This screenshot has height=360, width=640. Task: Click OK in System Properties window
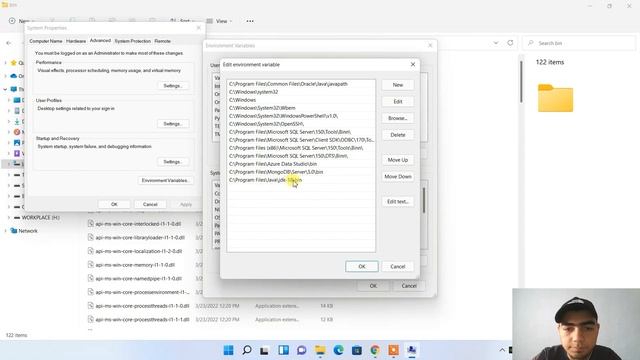(x=114, y=204)
